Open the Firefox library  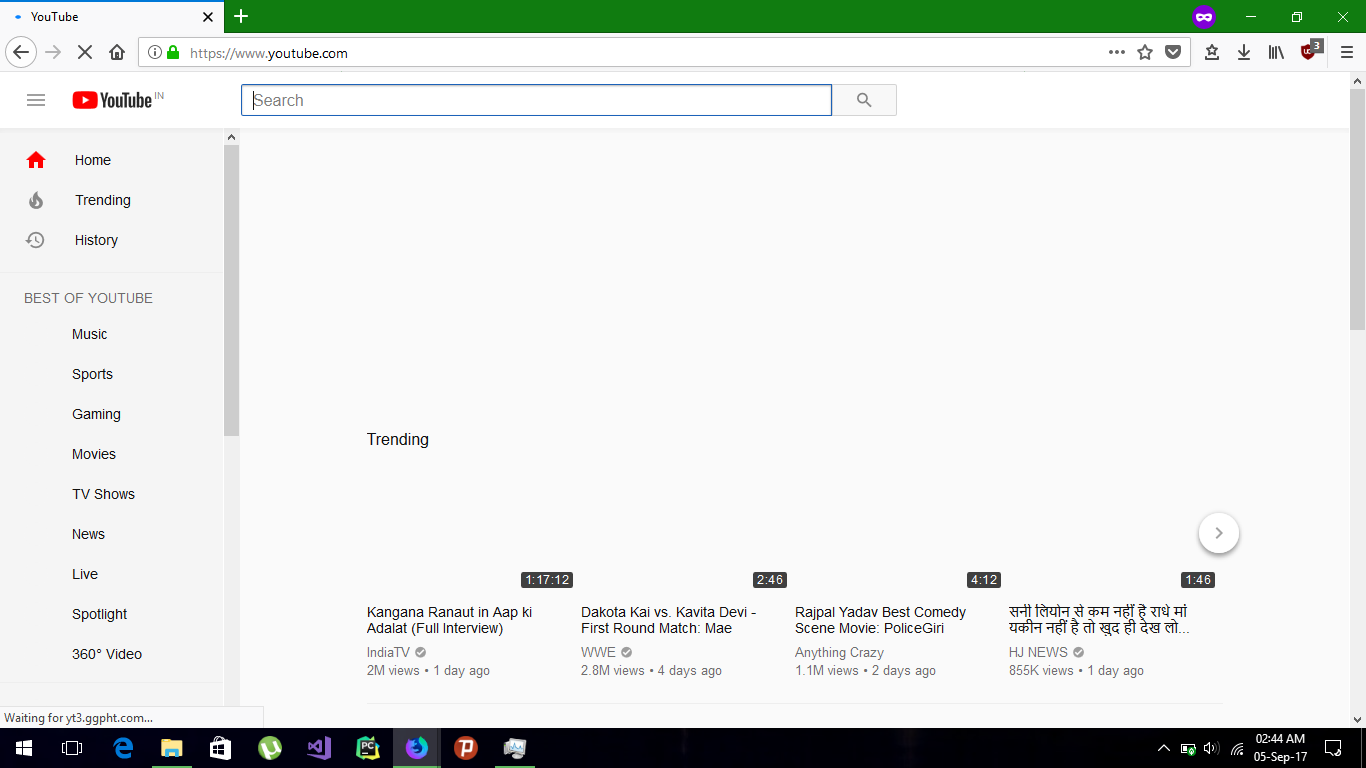point(1276,52)
